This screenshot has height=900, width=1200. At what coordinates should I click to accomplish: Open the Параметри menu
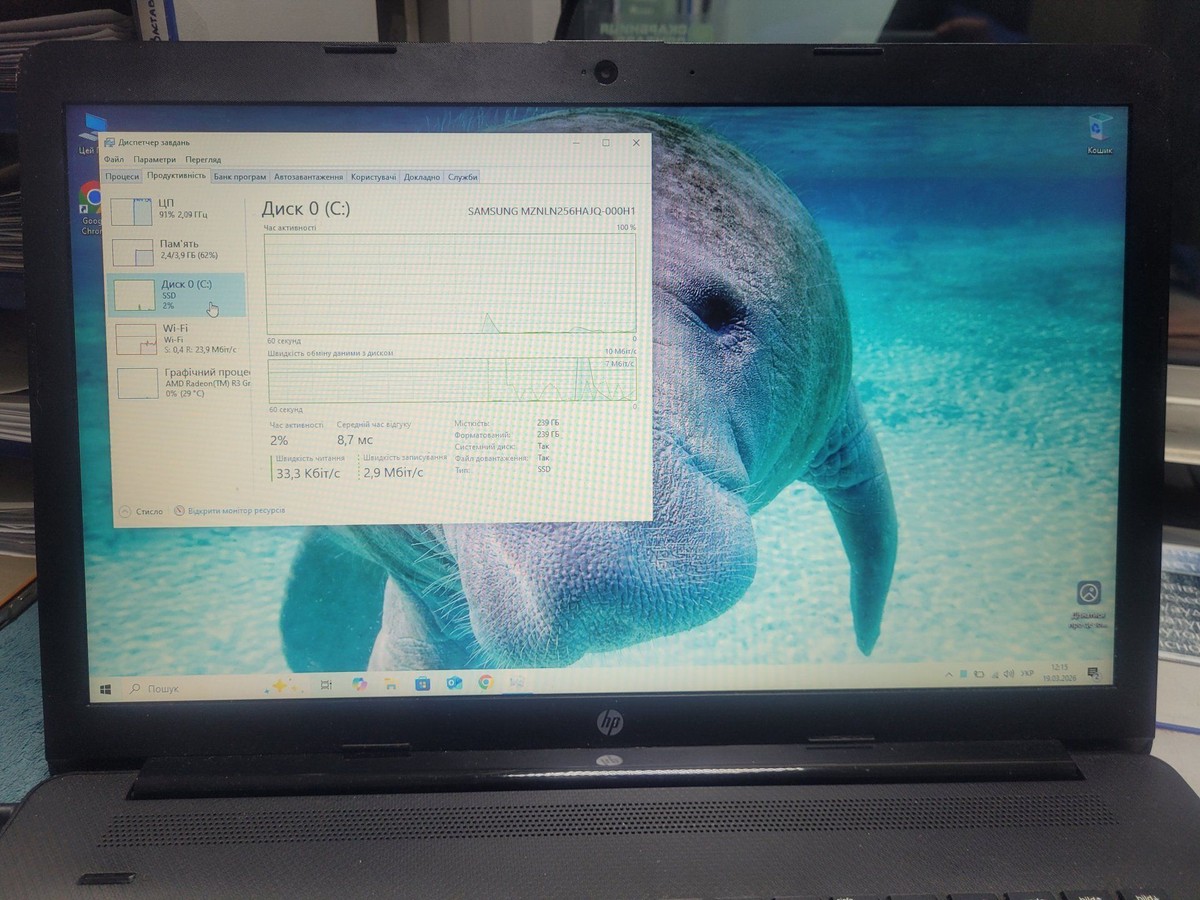click(x=154, y=160)
